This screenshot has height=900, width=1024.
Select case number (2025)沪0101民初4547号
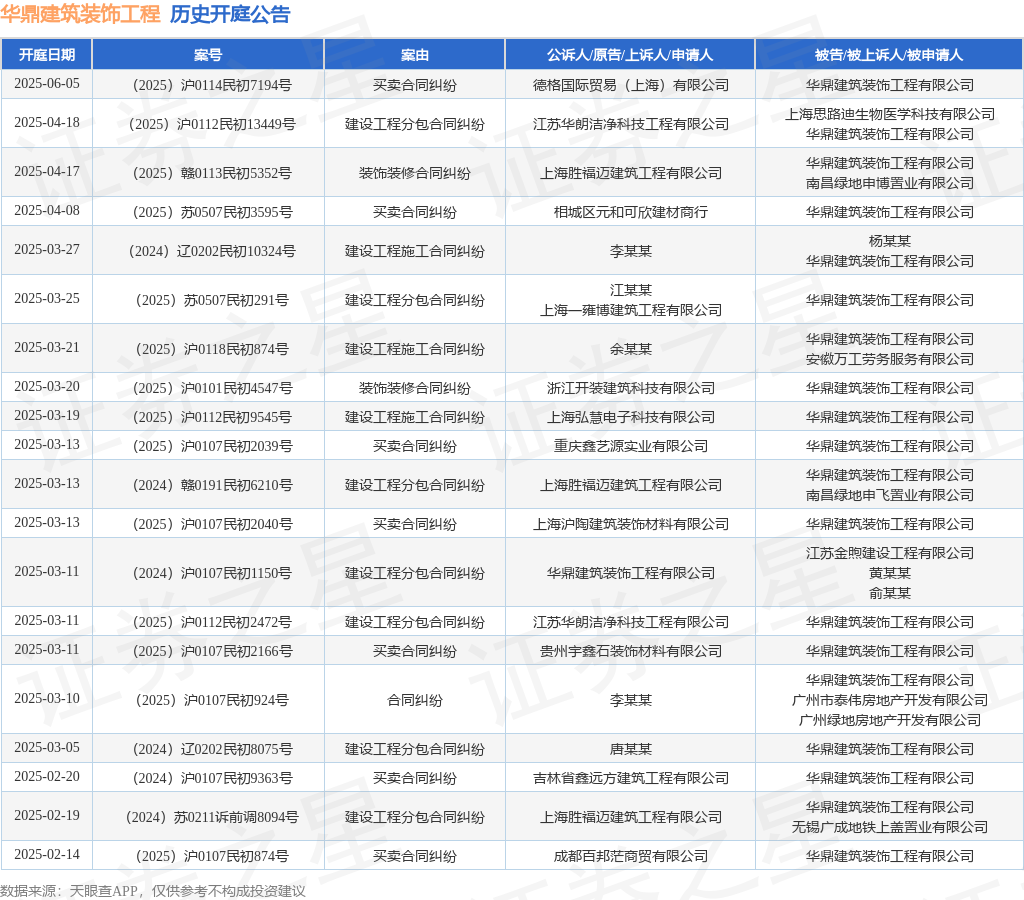pos(212,388)
